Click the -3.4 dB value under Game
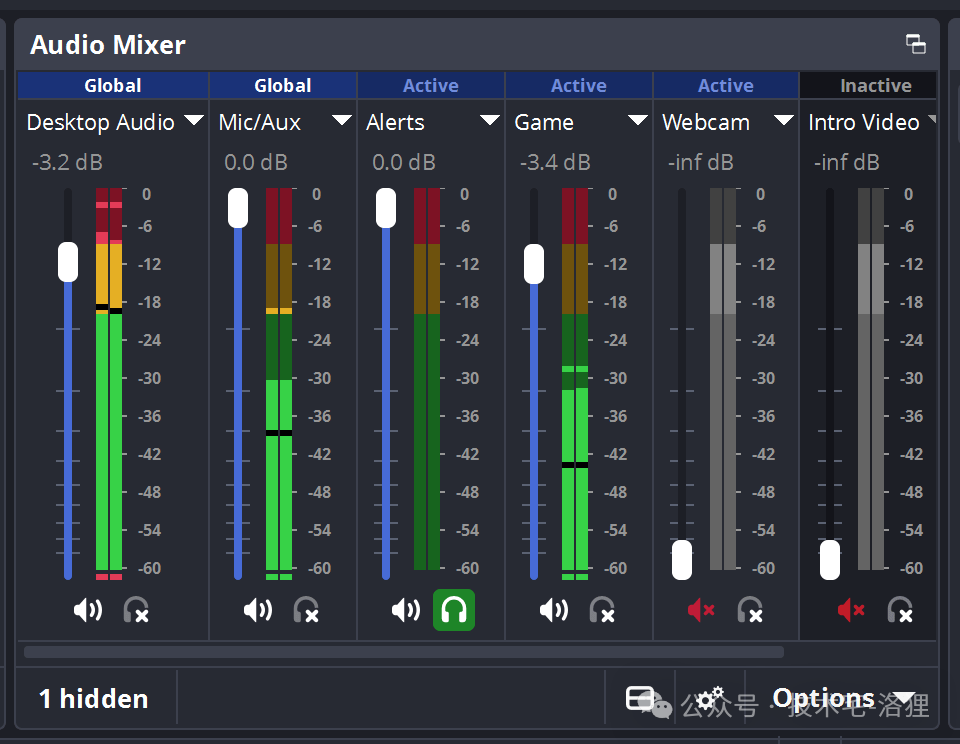This screenshot has width=960, height=744. click(x=555, y=162)
